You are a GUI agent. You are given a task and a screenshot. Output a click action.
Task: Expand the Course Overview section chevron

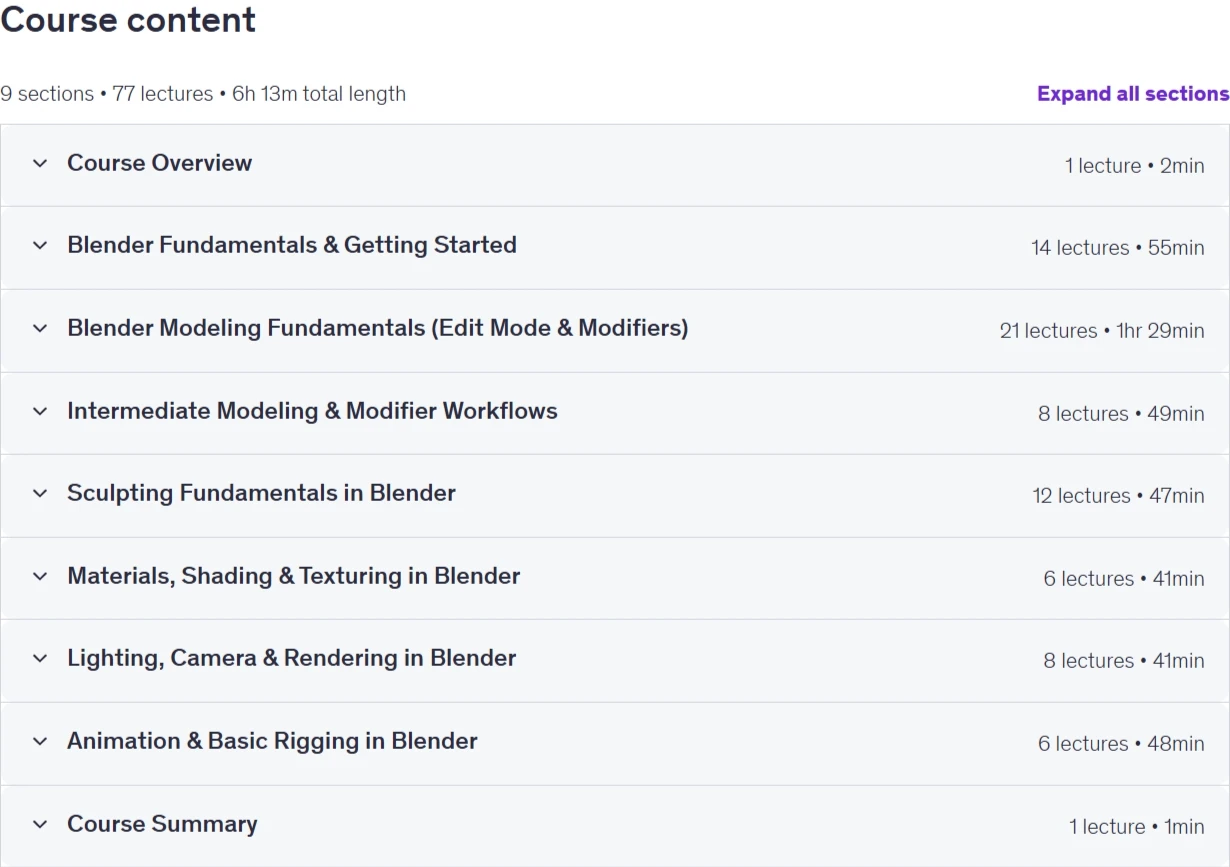(x=40, y=163)
